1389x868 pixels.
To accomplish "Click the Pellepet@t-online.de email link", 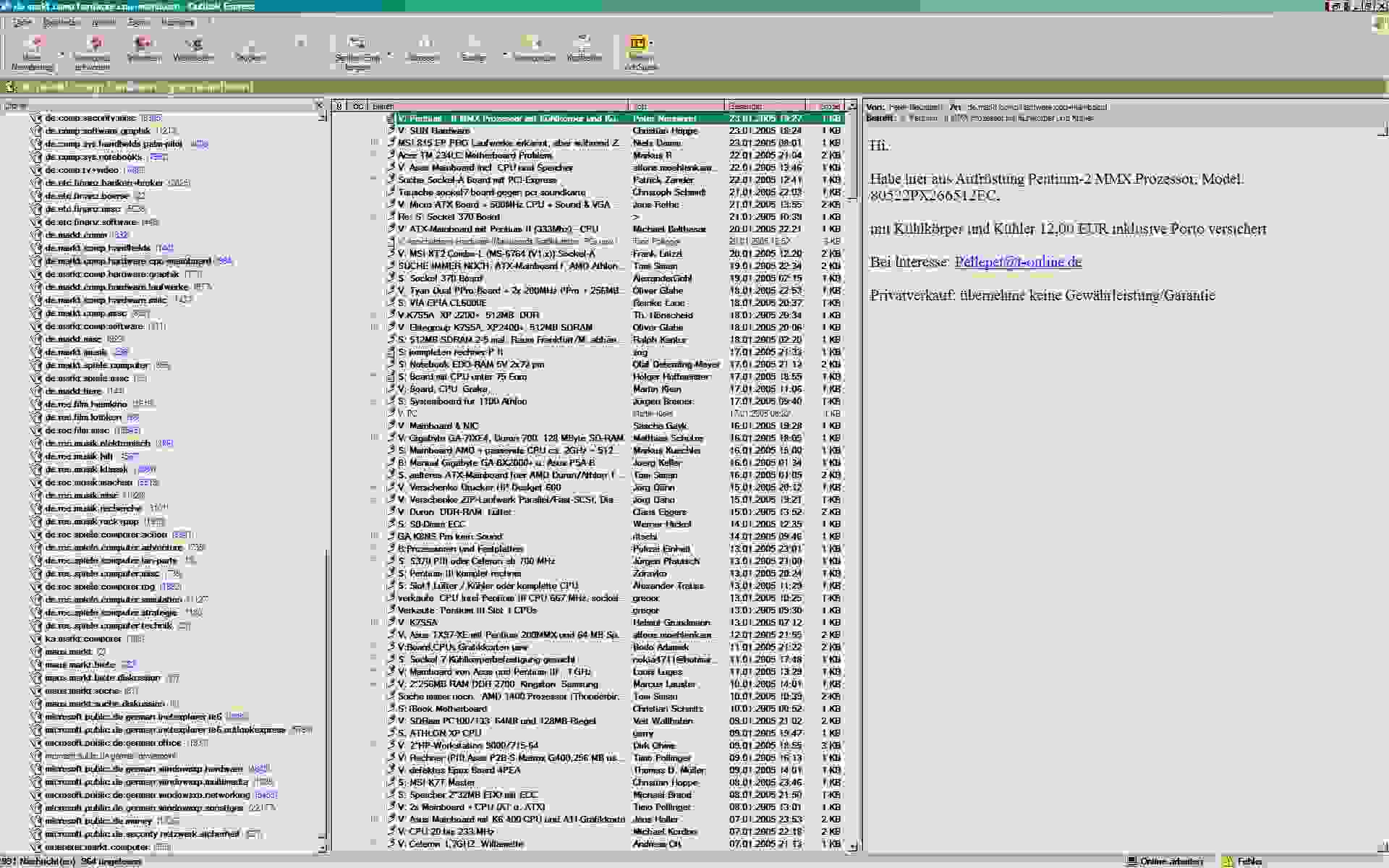I will tap(1017, 262).
